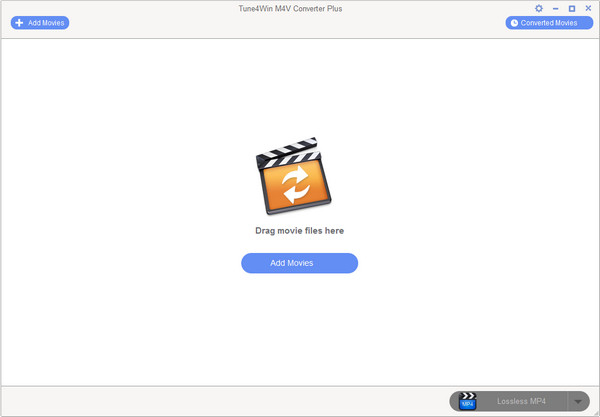Click the MP4 format icon

coord(467,401)
